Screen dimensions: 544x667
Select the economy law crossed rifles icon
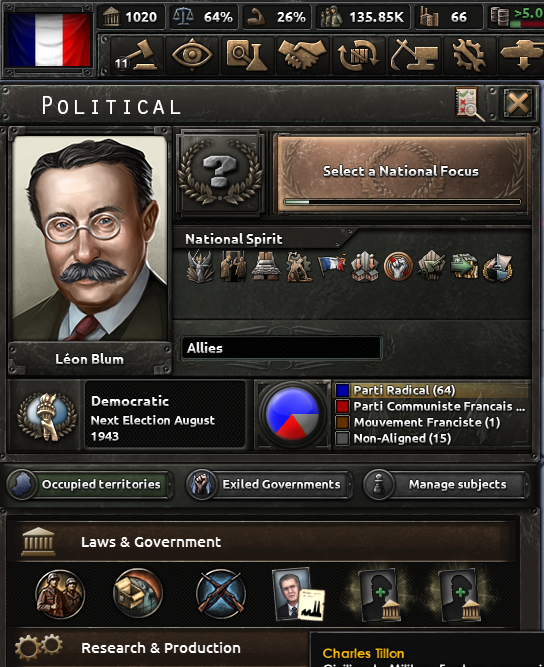pyautogui.click(x=220, y=593)
